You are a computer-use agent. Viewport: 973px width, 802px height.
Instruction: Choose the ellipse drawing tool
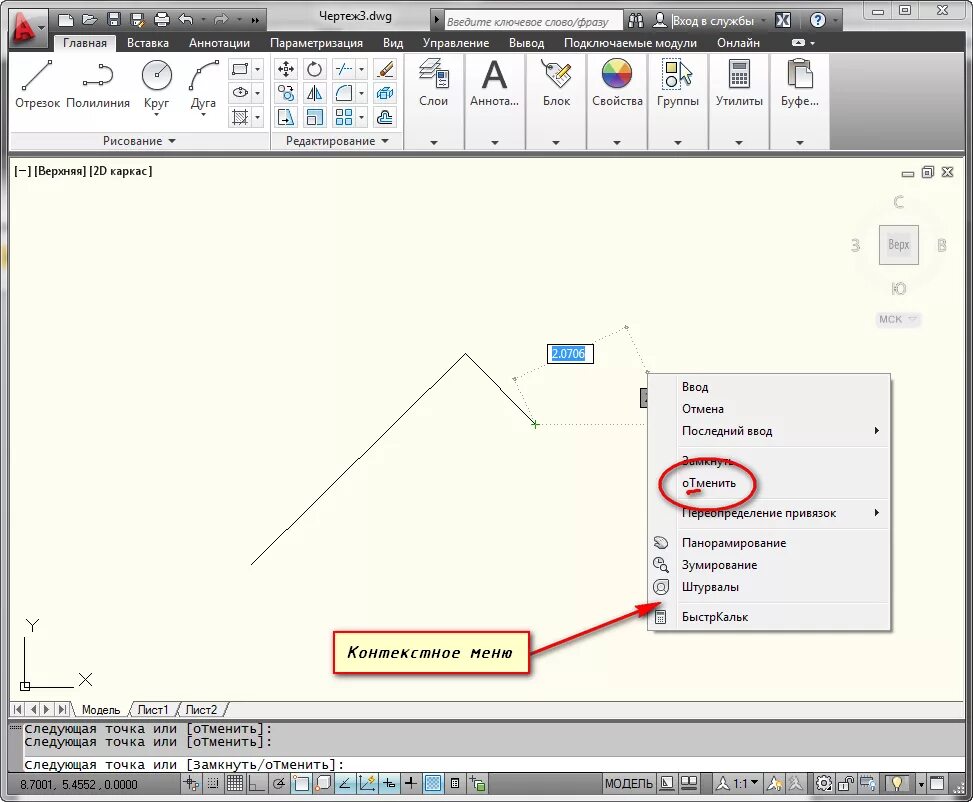(x=240, y=93)
